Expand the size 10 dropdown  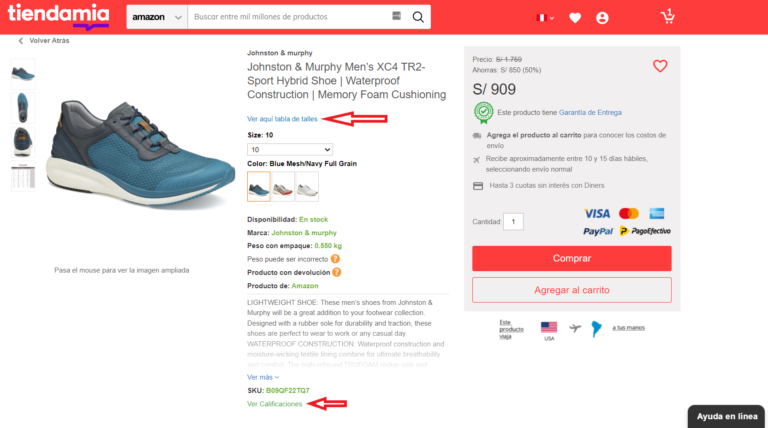290,149
